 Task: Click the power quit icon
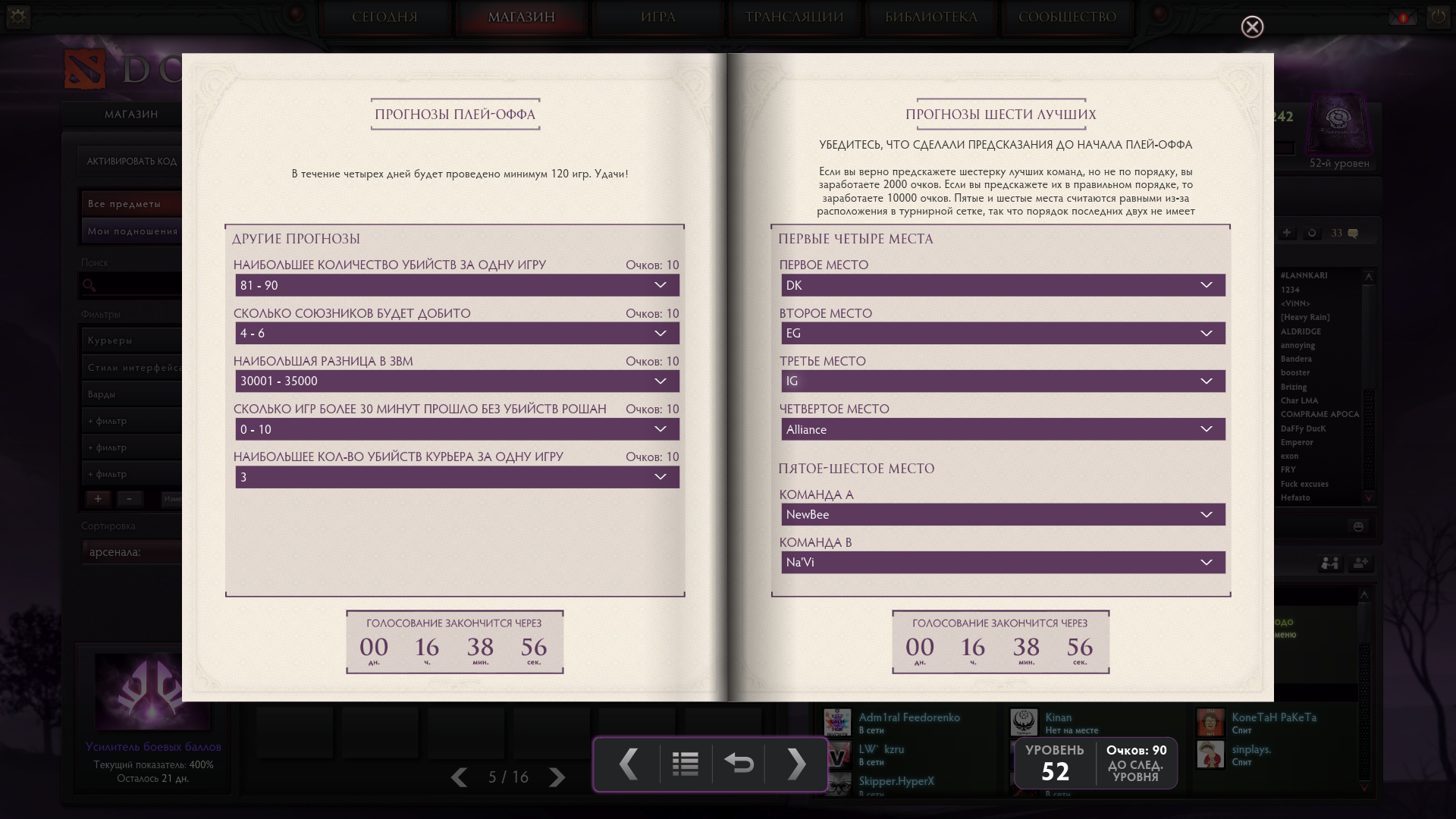coord(1438,17)
